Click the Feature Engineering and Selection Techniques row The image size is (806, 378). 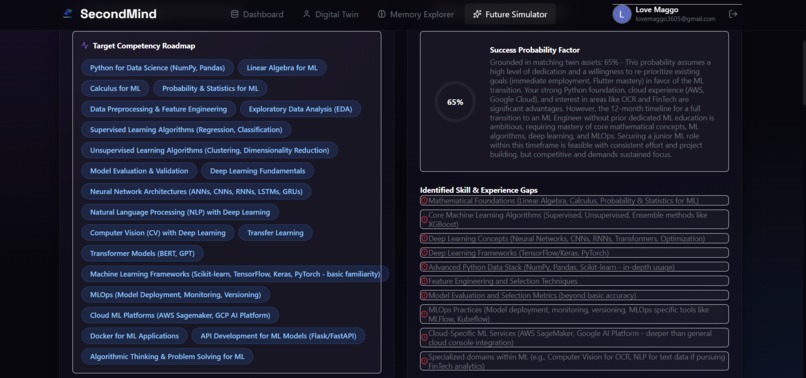pyautogui.click(x=574, y=281)
